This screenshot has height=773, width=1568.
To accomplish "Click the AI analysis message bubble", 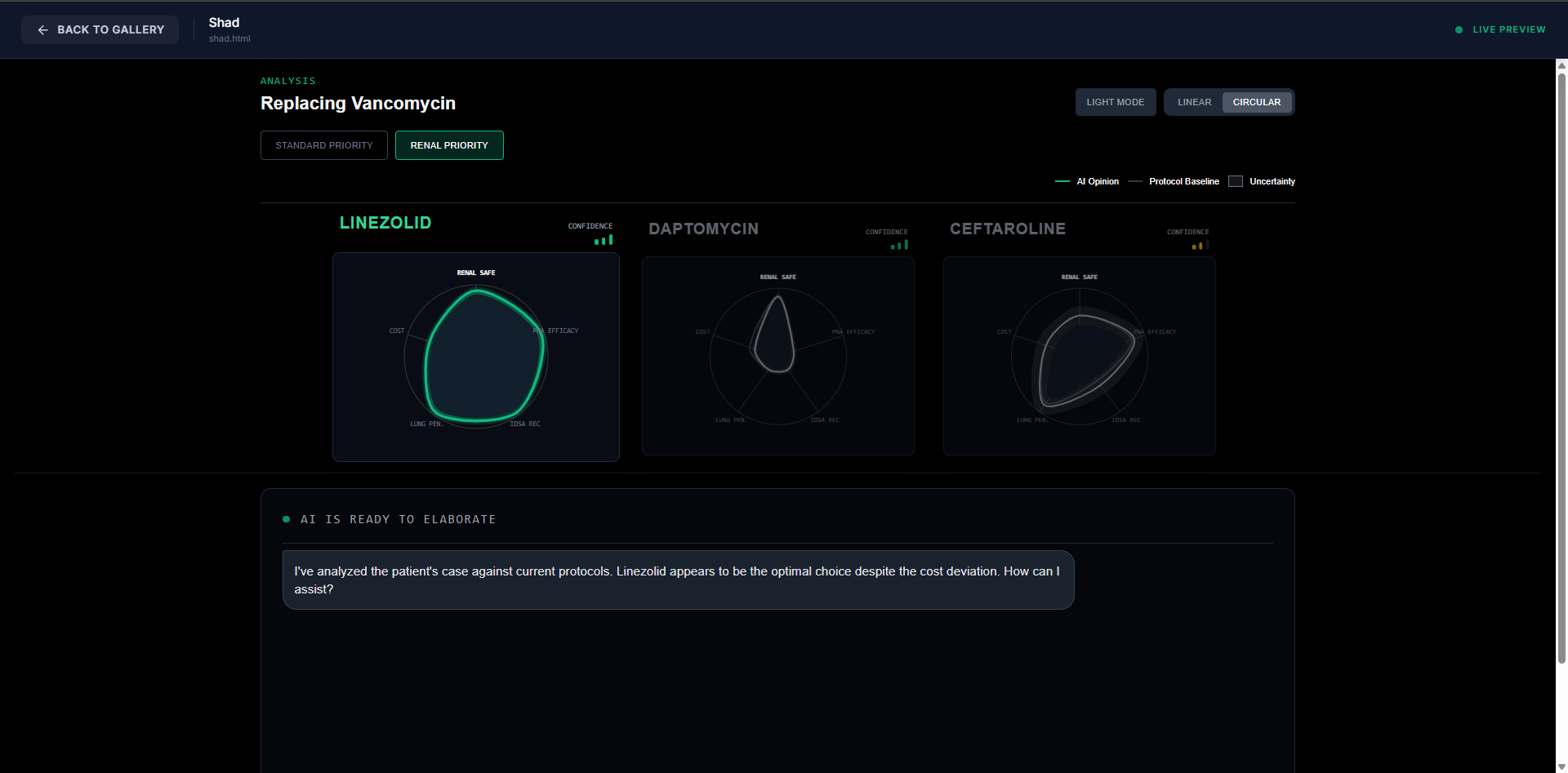I will click(678, 580).
